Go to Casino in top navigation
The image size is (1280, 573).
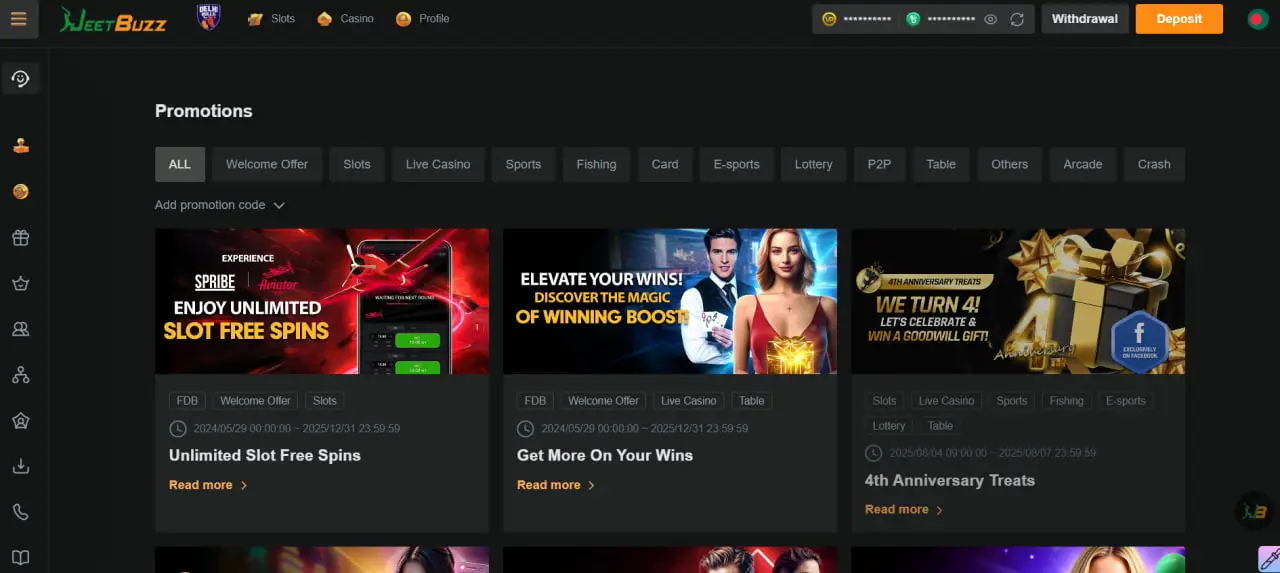click(346, 19)
